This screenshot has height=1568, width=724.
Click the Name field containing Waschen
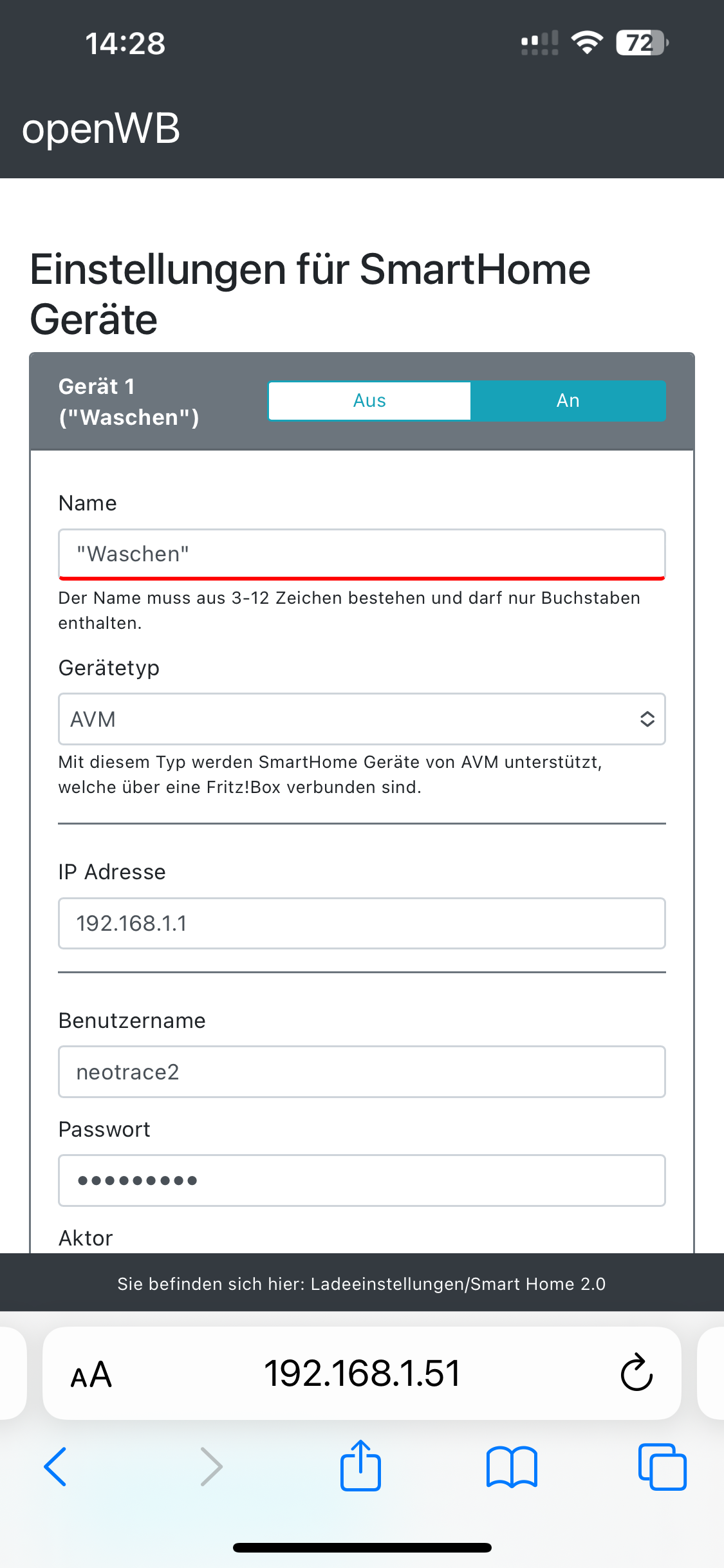point(362,554)
